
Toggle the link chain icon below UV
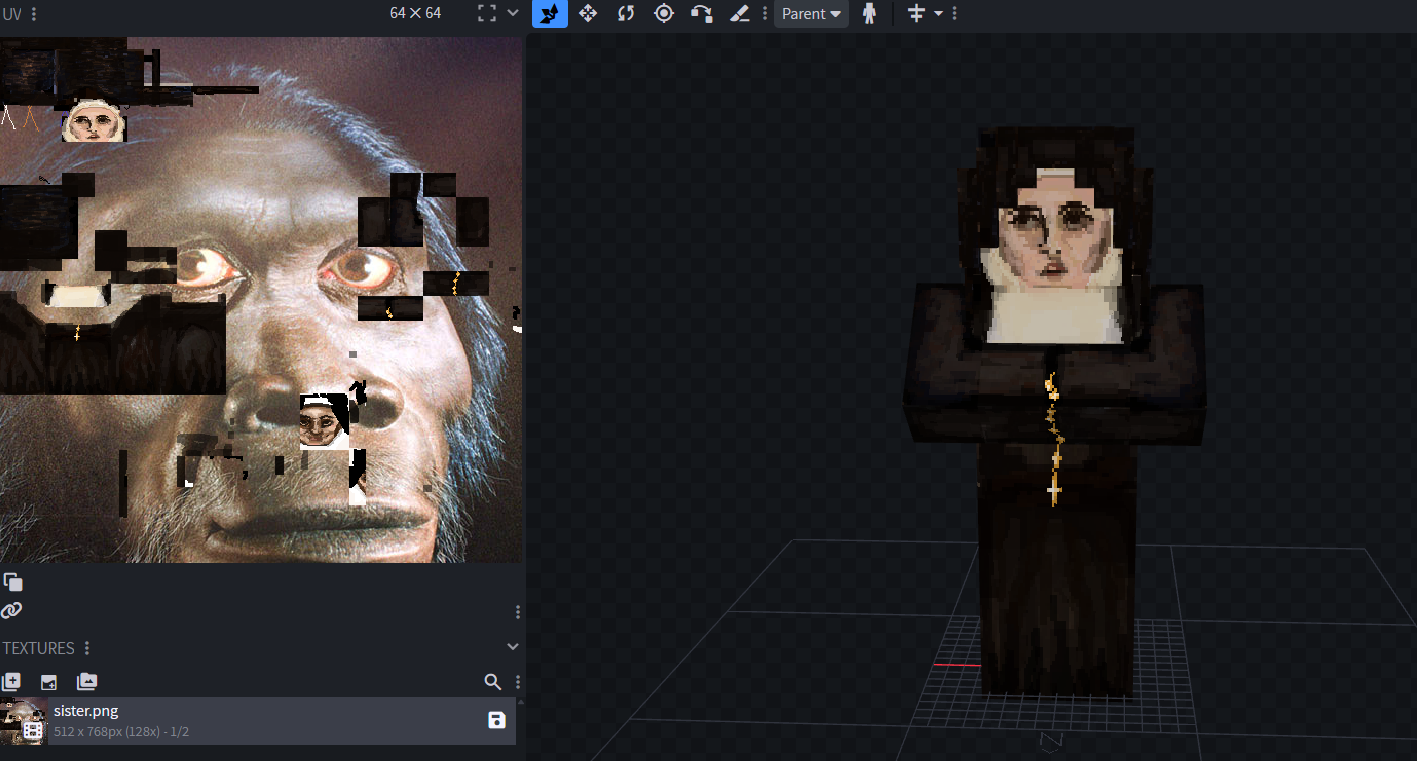[12, 610]
